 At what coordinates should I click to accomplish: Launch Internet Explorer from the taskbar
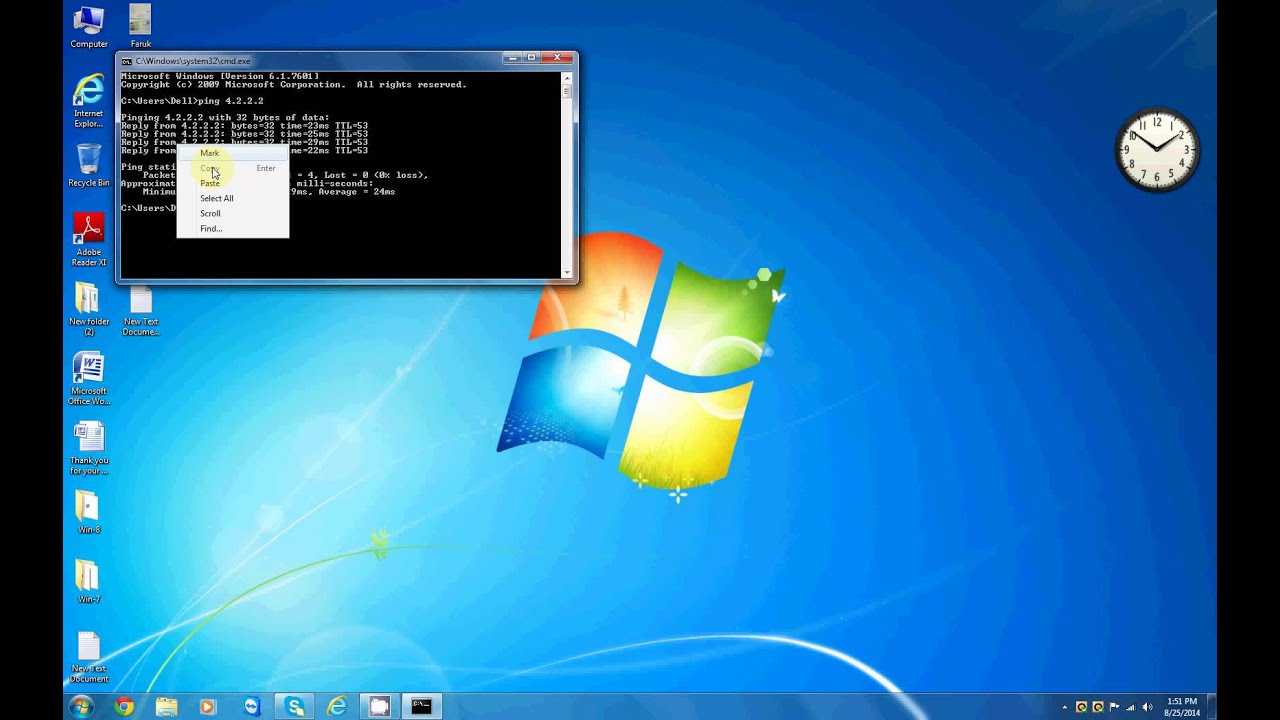(337, 707)
